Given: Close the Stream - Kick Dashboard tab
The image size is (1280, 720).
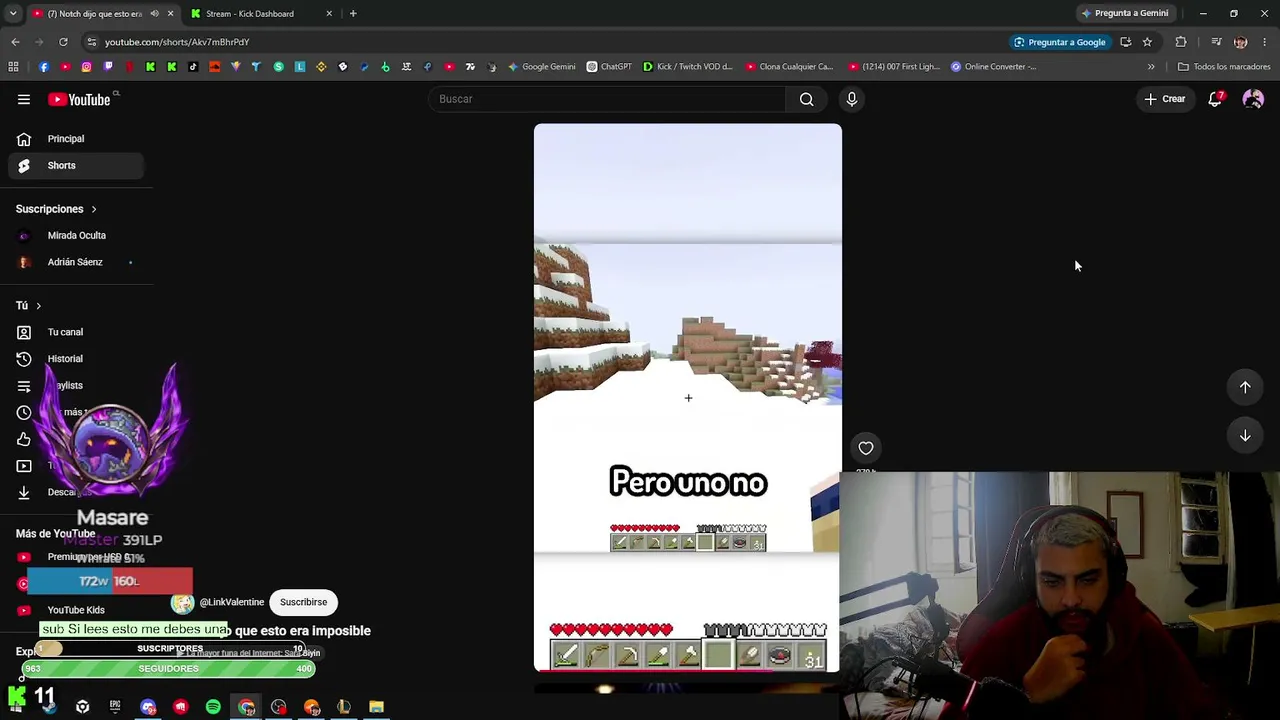Looking at the screenshot, I should pyautogui.click(x=329, y=14).
